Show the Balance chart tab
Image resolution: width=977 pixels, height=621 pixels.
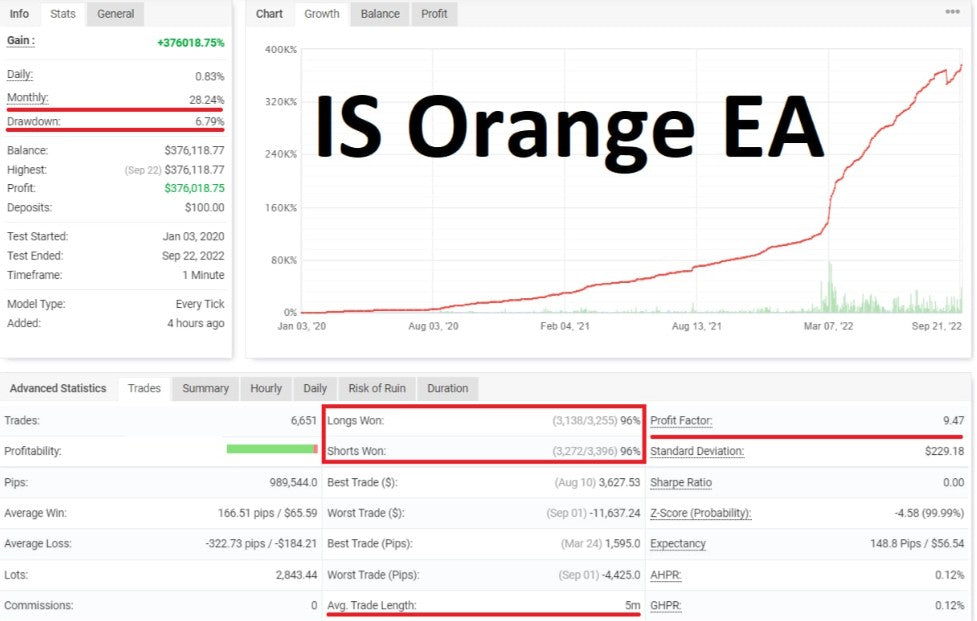(x=380, y=14)
